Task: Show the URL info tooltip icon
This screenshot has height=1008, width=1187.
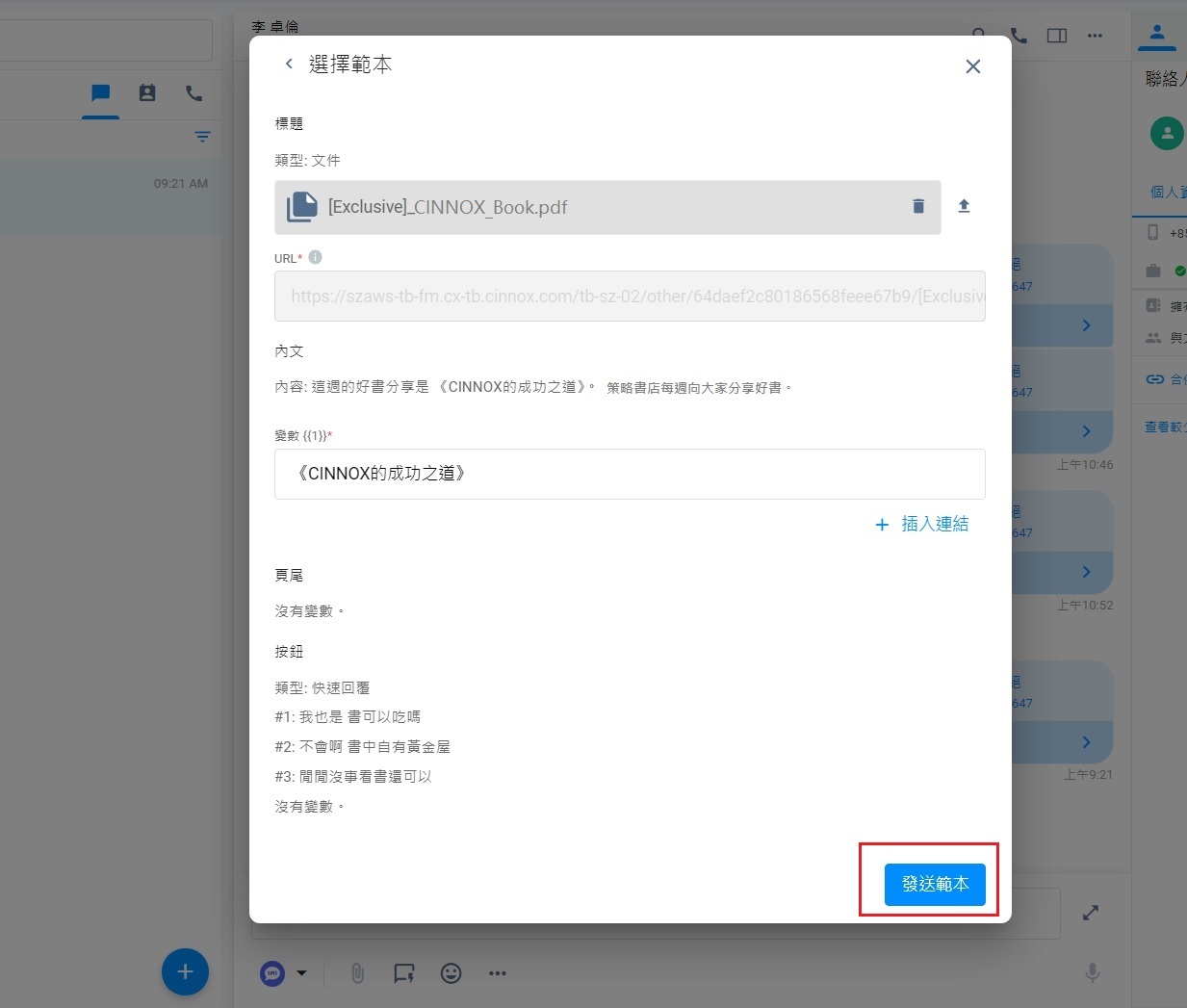Action: (315, 257)
